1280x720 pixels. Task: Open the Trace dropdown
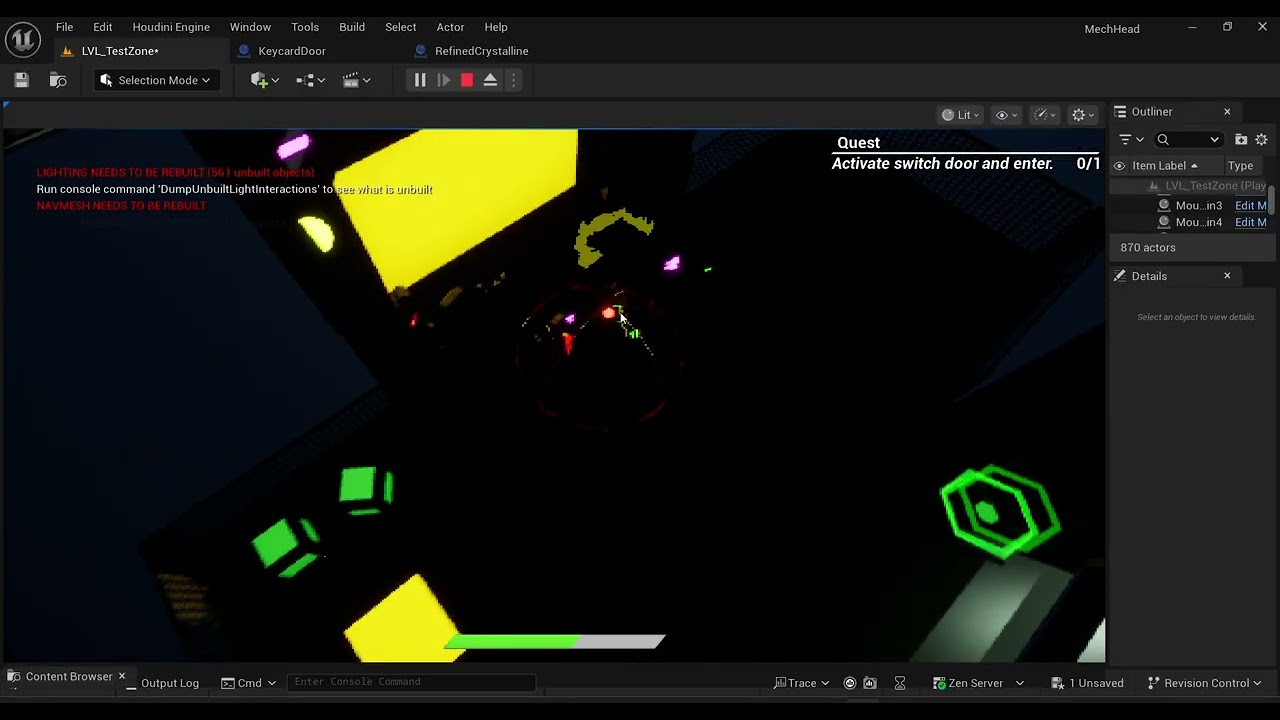(x=802, y=683)
